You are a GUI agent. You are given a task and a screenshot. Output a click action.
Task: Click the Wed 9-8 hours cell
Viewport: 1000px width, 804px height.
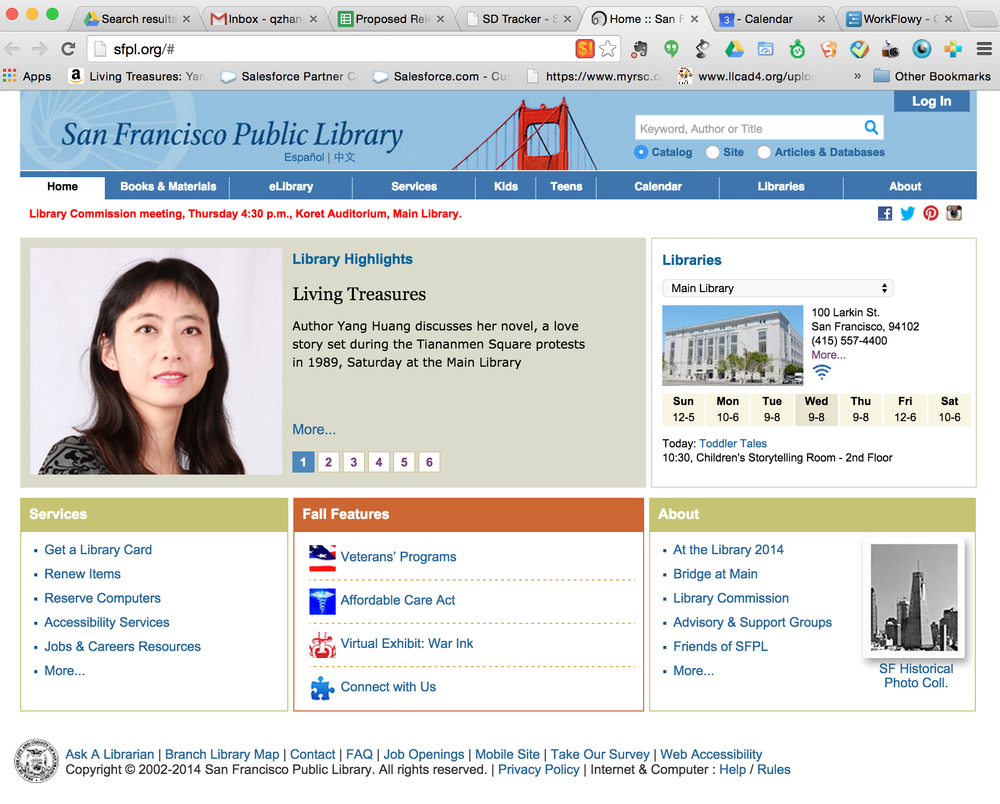(x=816, y=409)
